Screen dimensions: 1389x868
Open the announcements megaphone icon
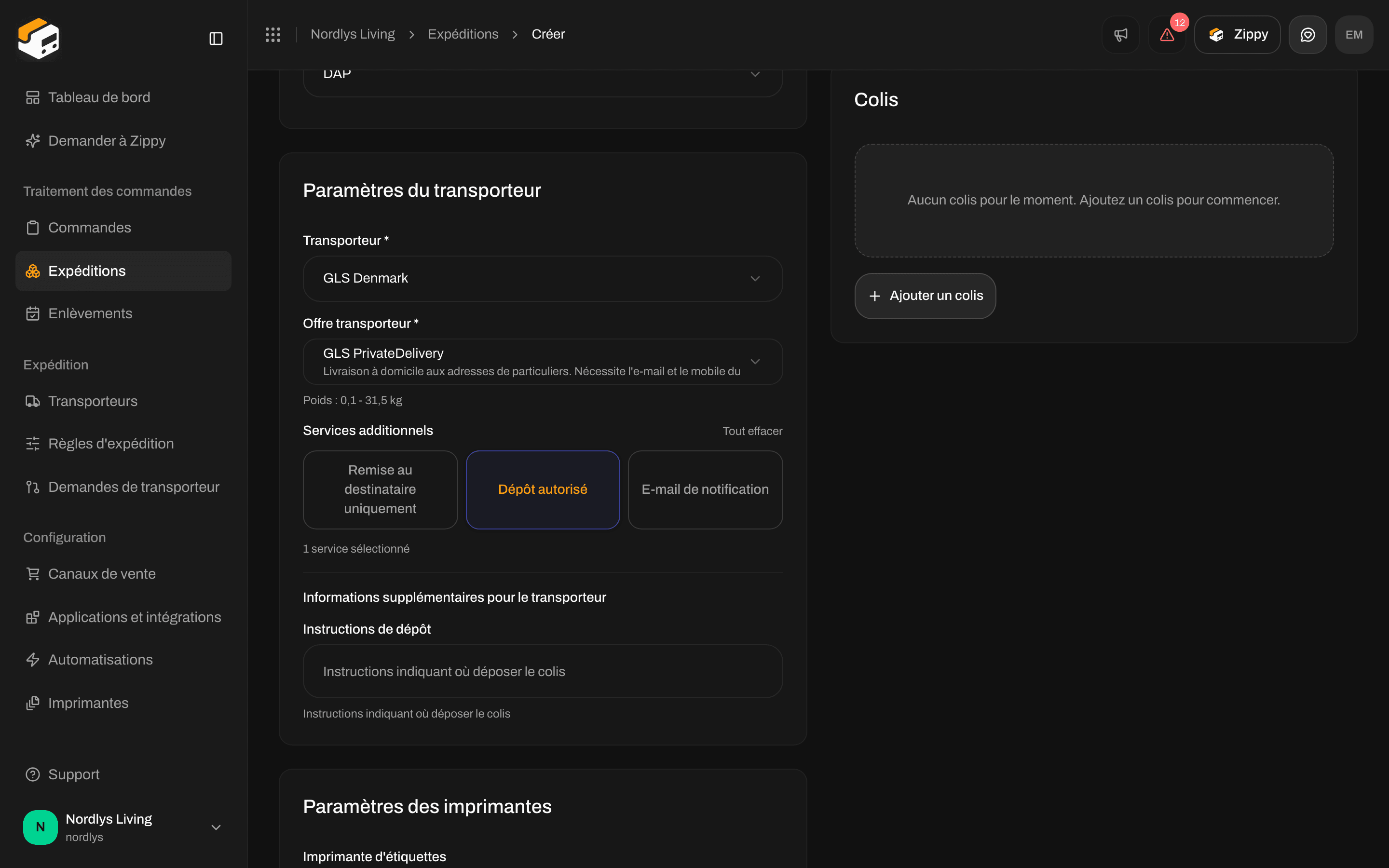pos(1120,34)
